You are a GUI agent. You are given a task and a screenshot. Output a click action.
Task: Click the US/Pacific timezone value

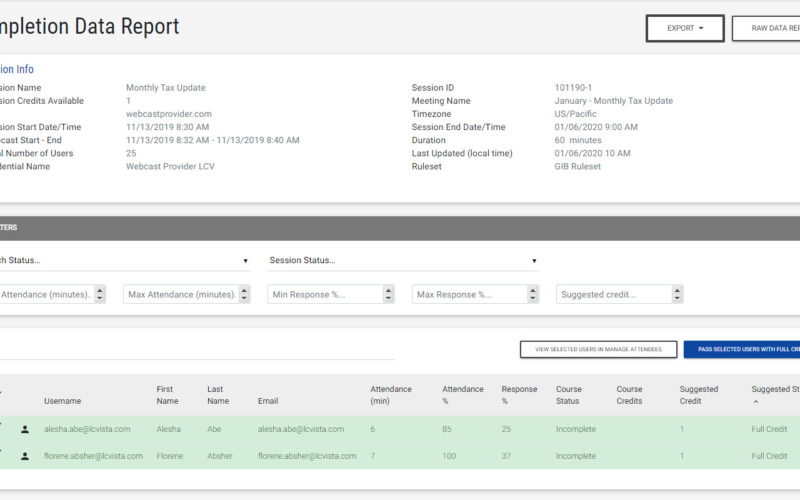pos(576,114)
